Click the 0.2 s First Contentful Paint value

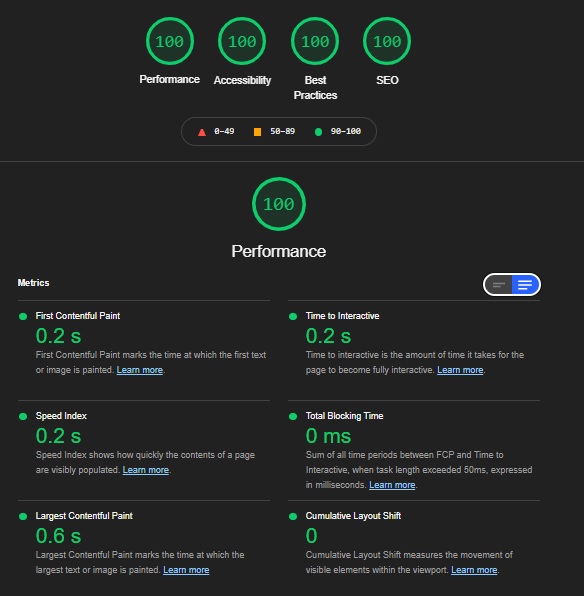(x=59, y=336)
